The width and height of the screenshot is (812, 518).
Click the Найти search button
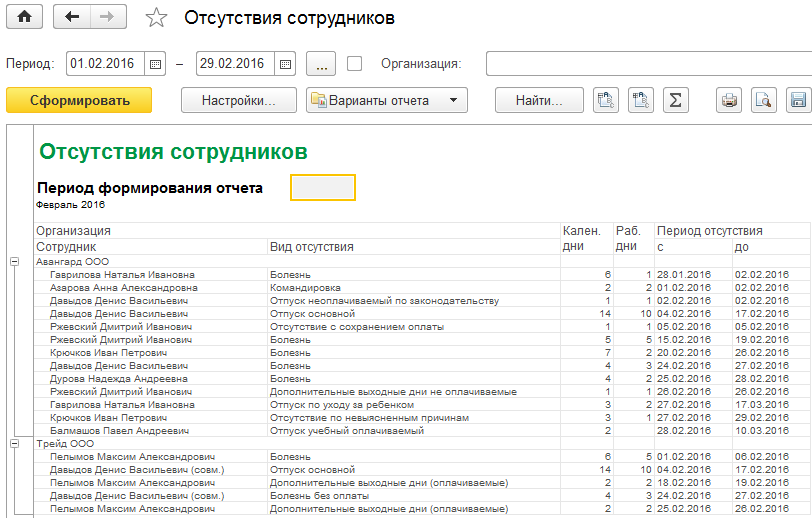pos(539,100)
